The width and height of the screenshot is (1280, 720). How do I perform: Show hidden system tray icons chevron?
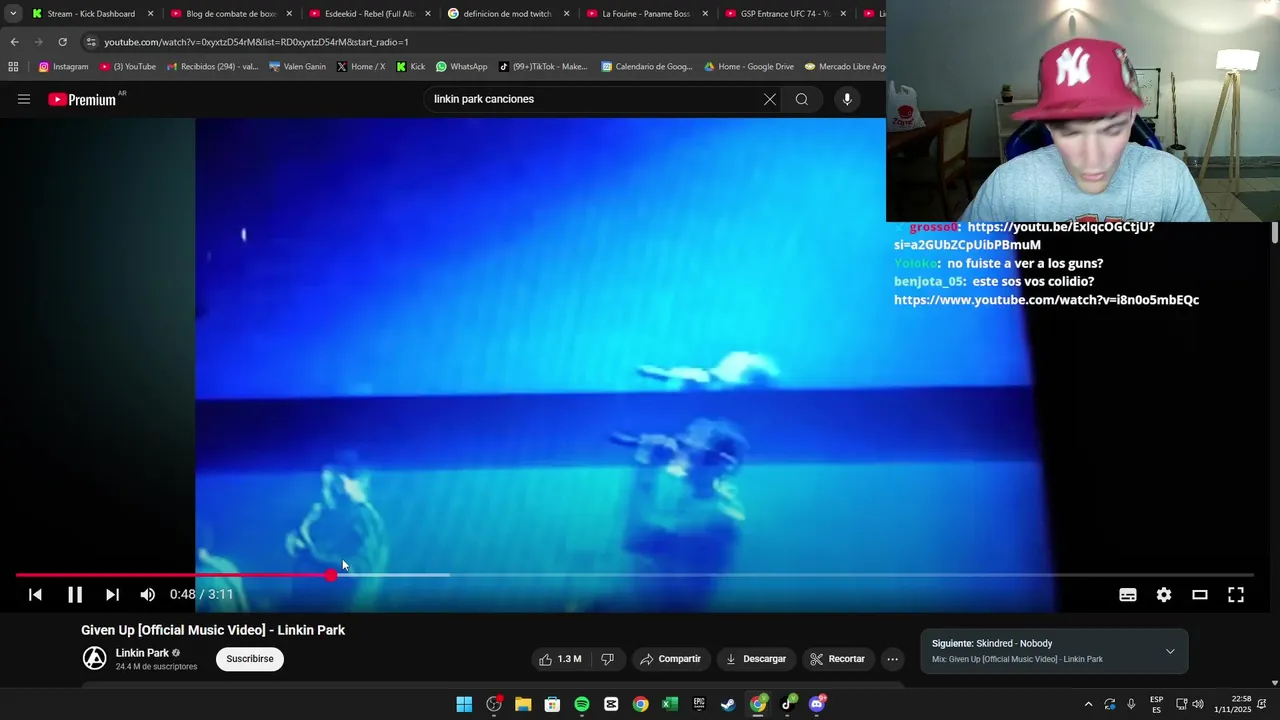pos(1088,704)
